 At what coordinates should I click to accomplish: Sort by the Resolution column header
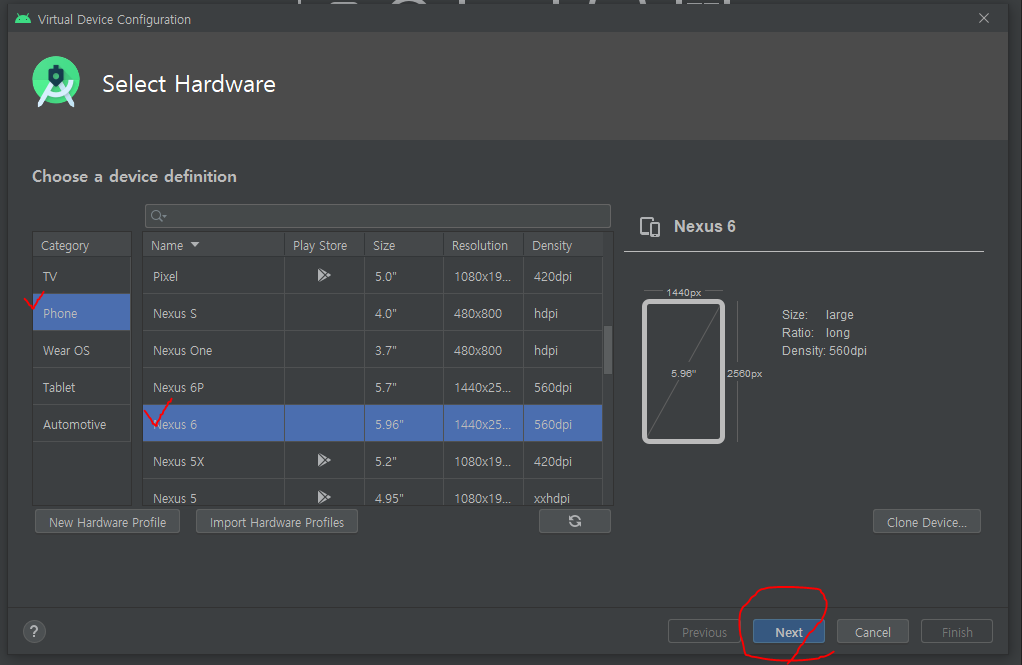click(x=483, y=245)
